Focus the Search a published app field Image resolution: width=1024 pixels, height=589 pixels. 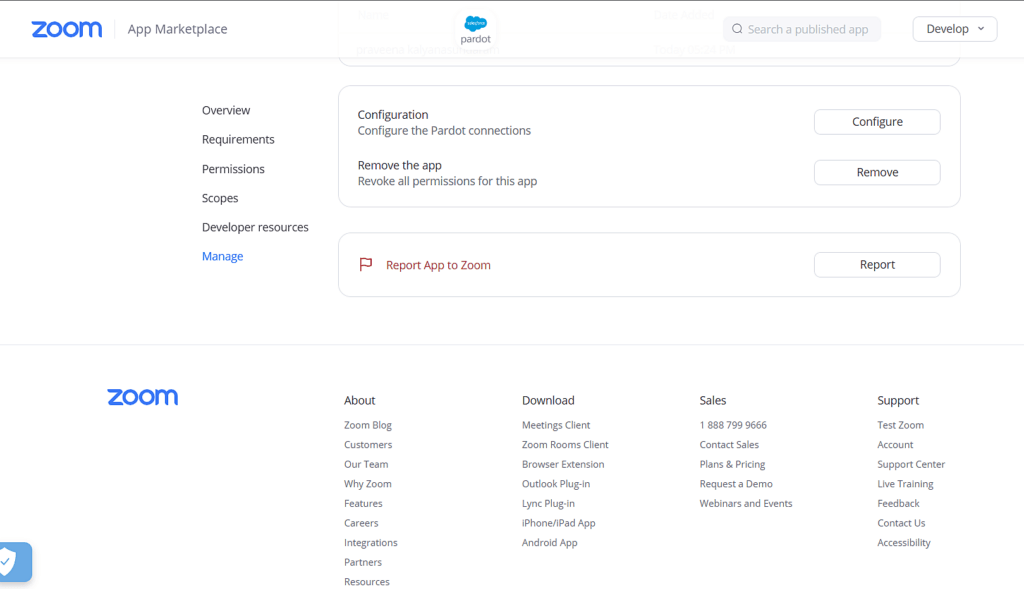pos(807,29)
